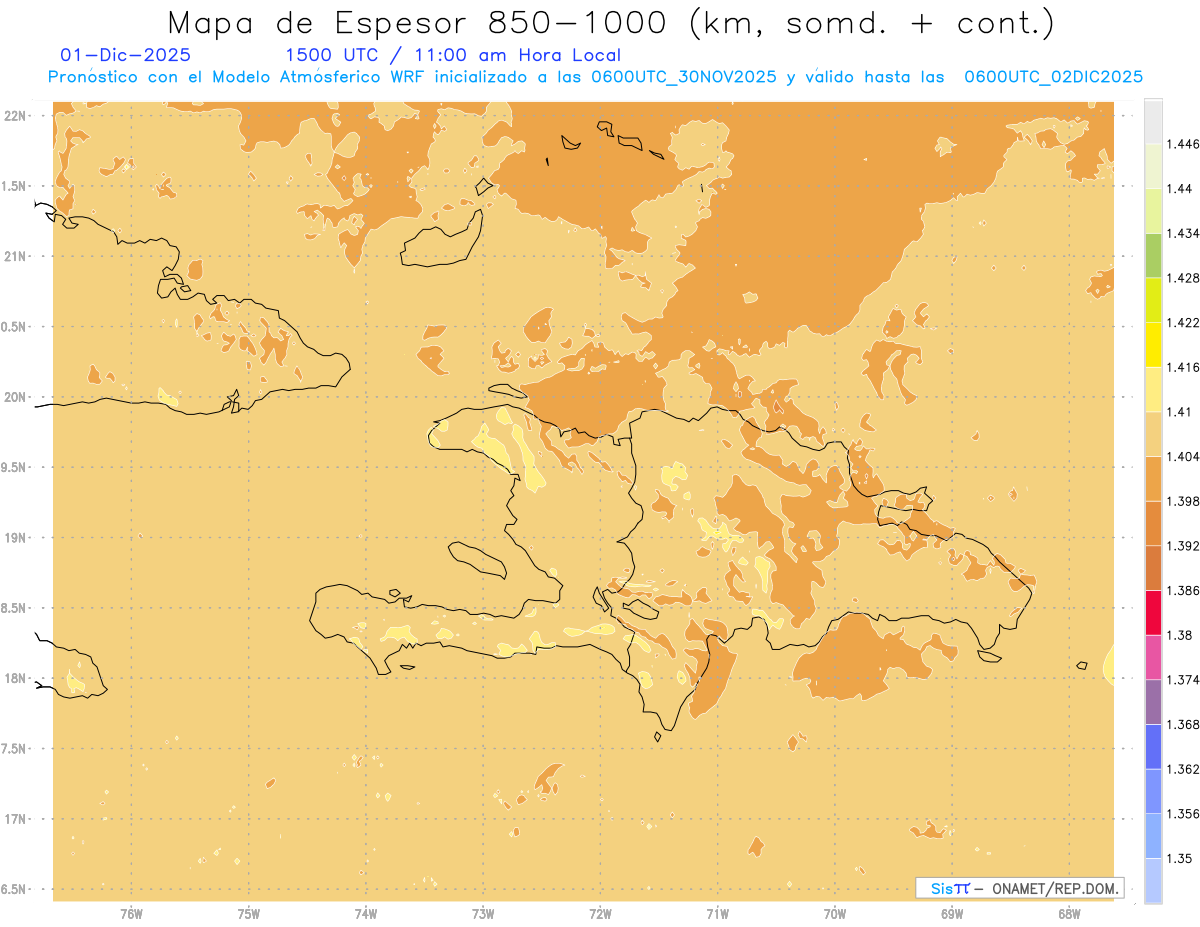Click the legend value '1.35'
This screenshot has width=1200, height=927.
1181,859
